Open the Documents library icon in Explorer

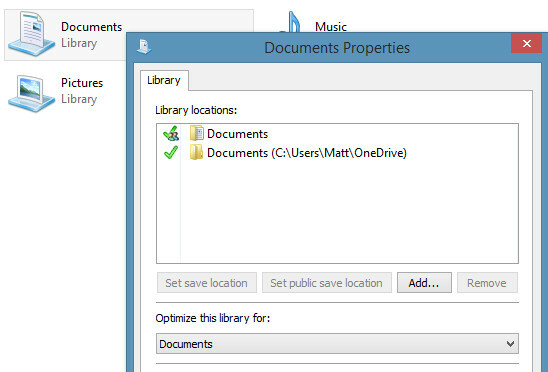point(31,34)
